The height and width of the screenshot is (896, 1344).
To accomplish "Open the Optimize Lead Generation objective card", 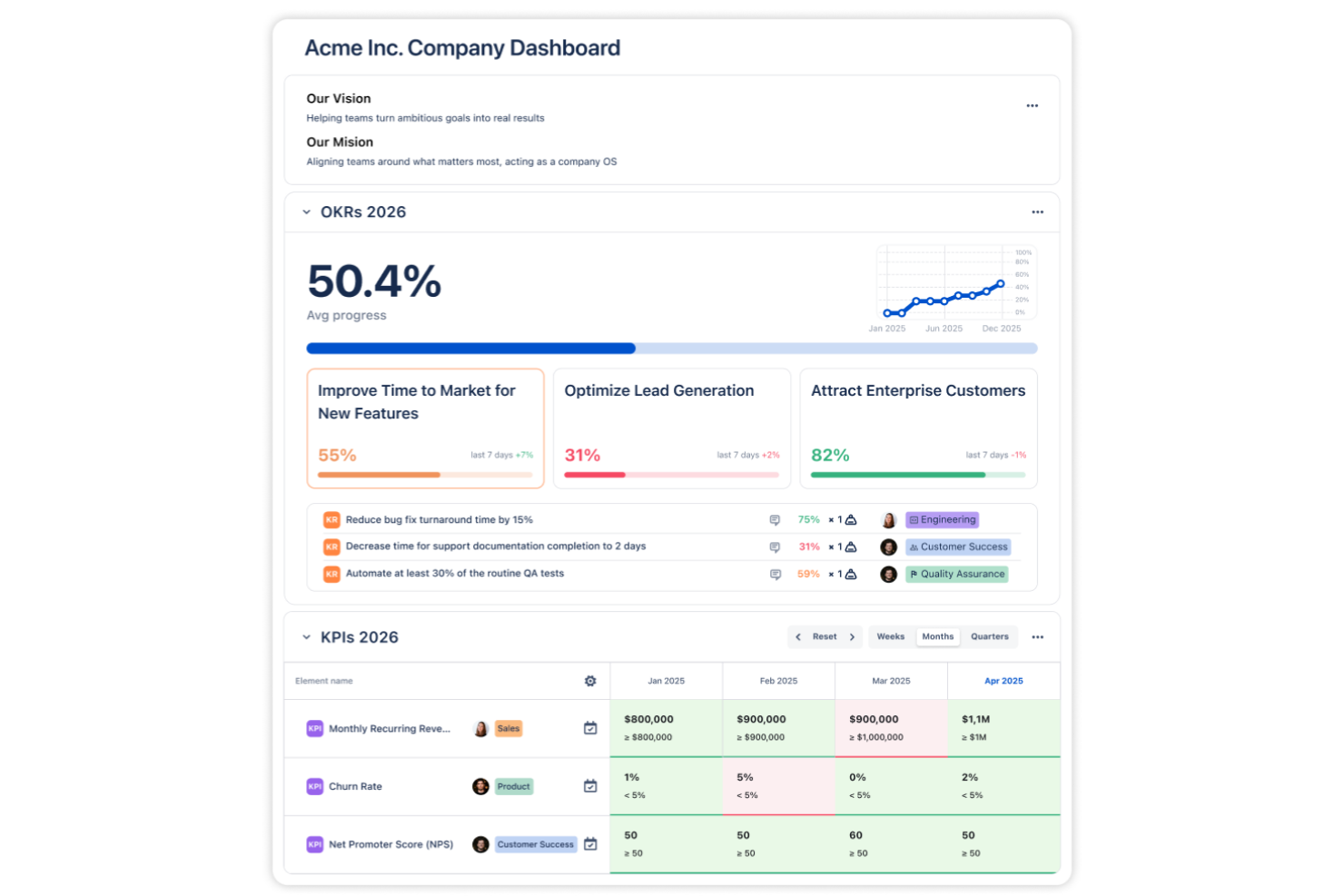I will [x=672, y=428].
